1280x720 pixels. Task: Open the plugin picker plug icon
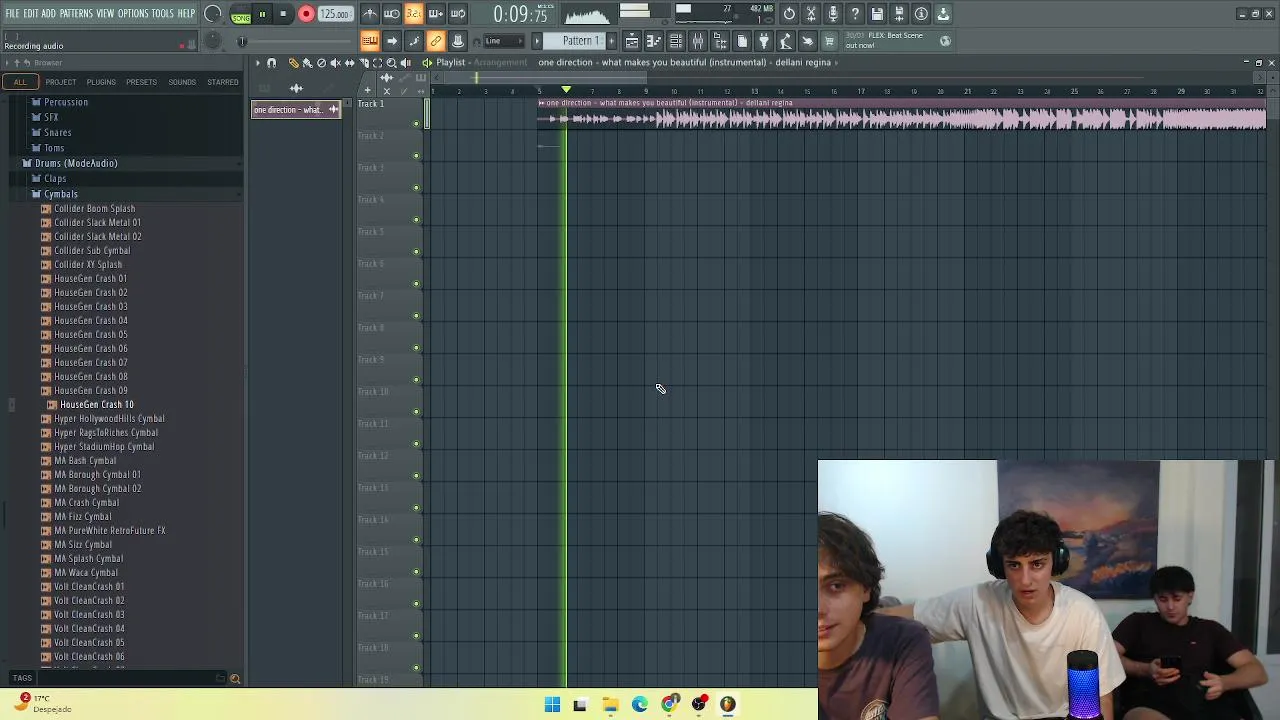pos(764,41)
